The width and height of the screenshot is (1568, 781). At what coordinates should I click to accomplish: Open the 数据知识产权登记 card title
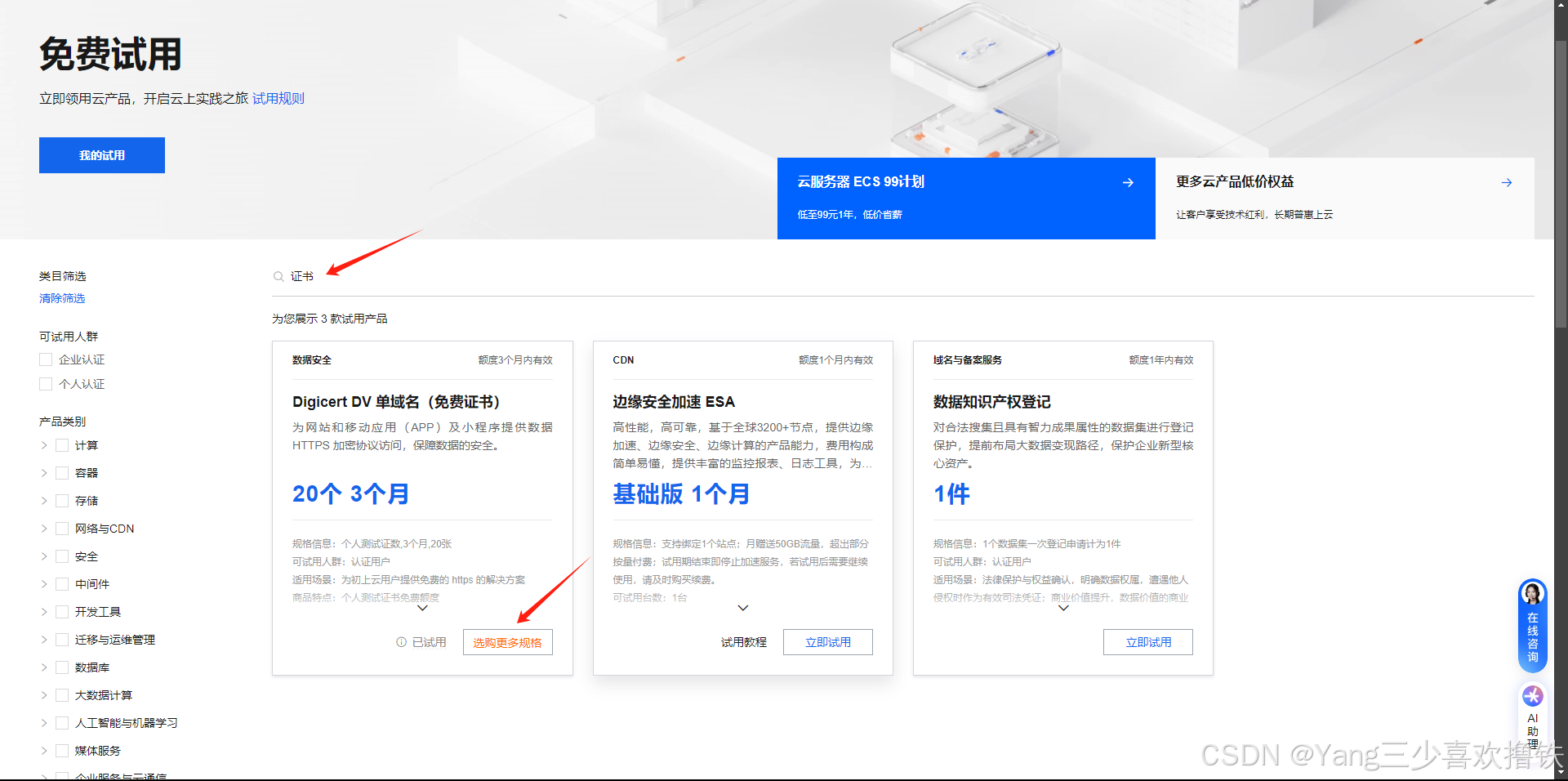click(992, 402)
